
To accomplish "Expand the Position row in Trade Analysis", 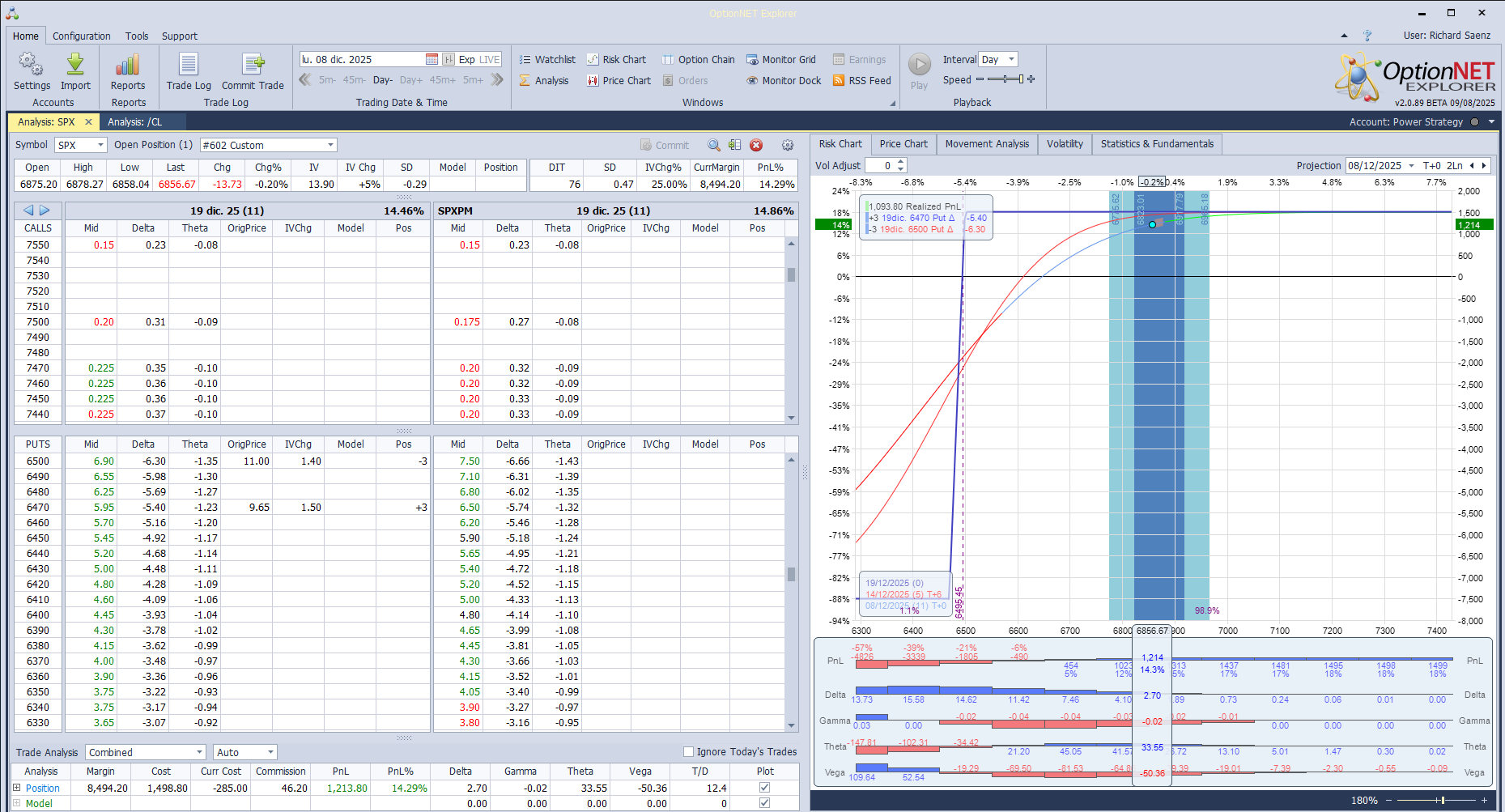I will (17, 788).
